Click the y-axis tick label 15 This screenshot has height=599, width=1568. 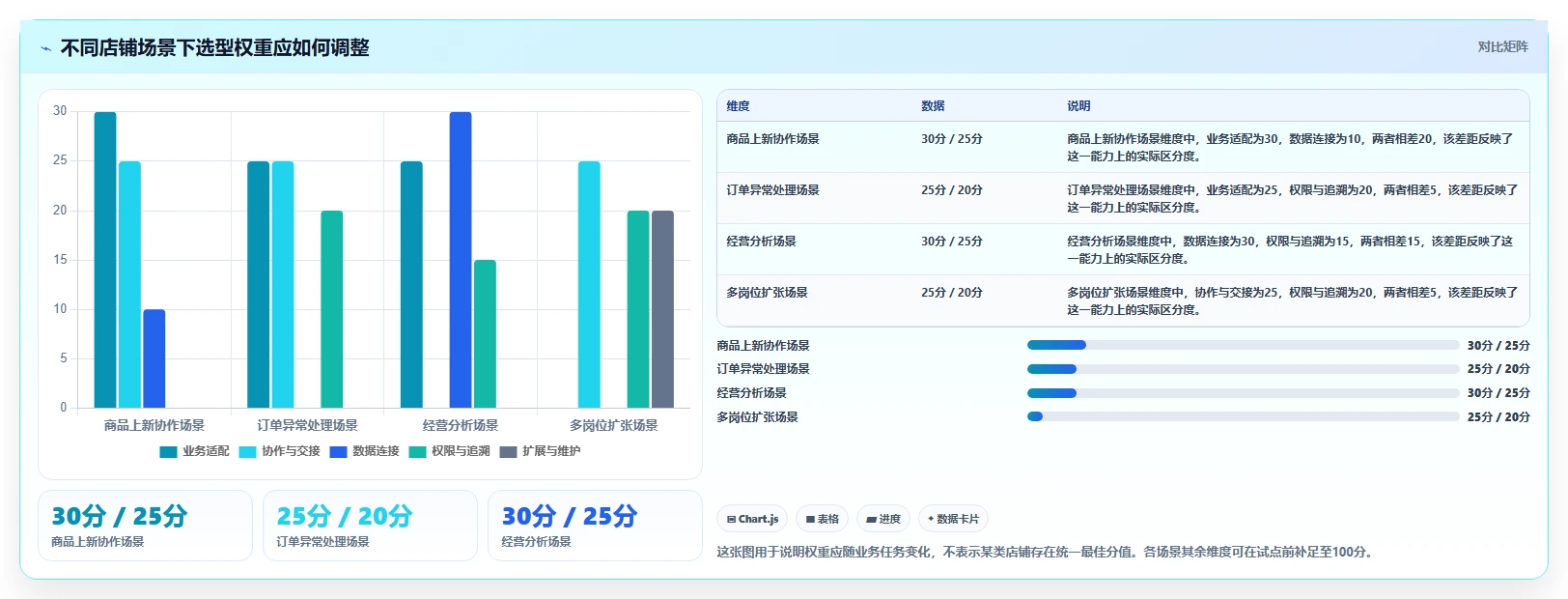(60, 260)
